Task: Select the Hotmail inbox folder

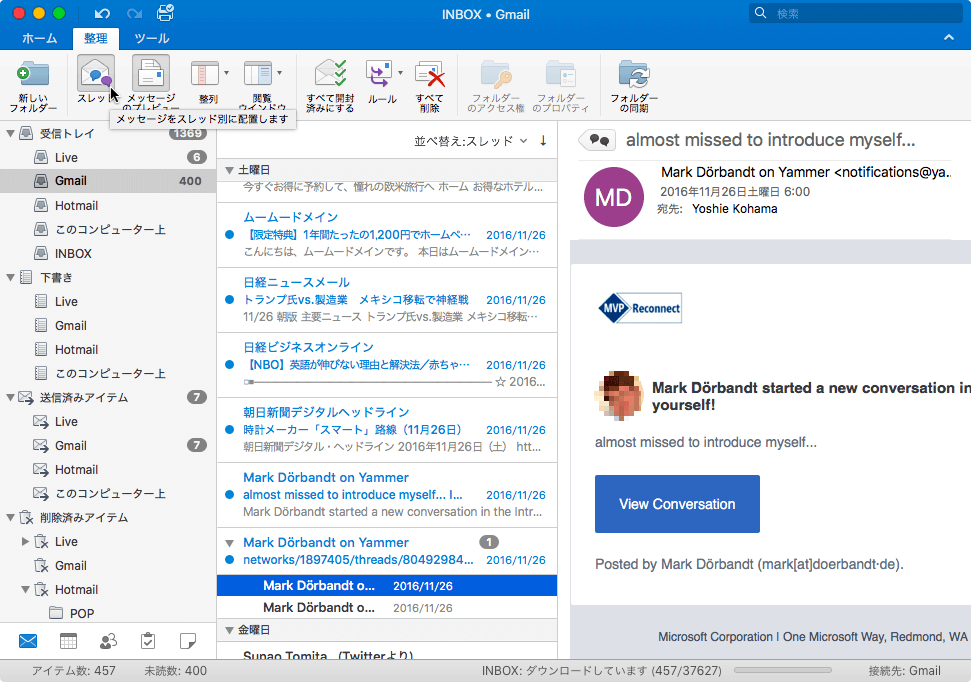Action: 108,206
